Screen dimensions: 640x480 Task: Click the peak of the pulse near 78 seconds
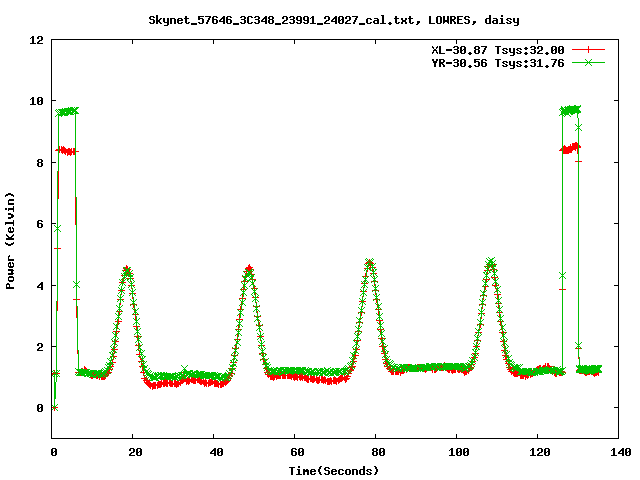(x=369, y=262)
